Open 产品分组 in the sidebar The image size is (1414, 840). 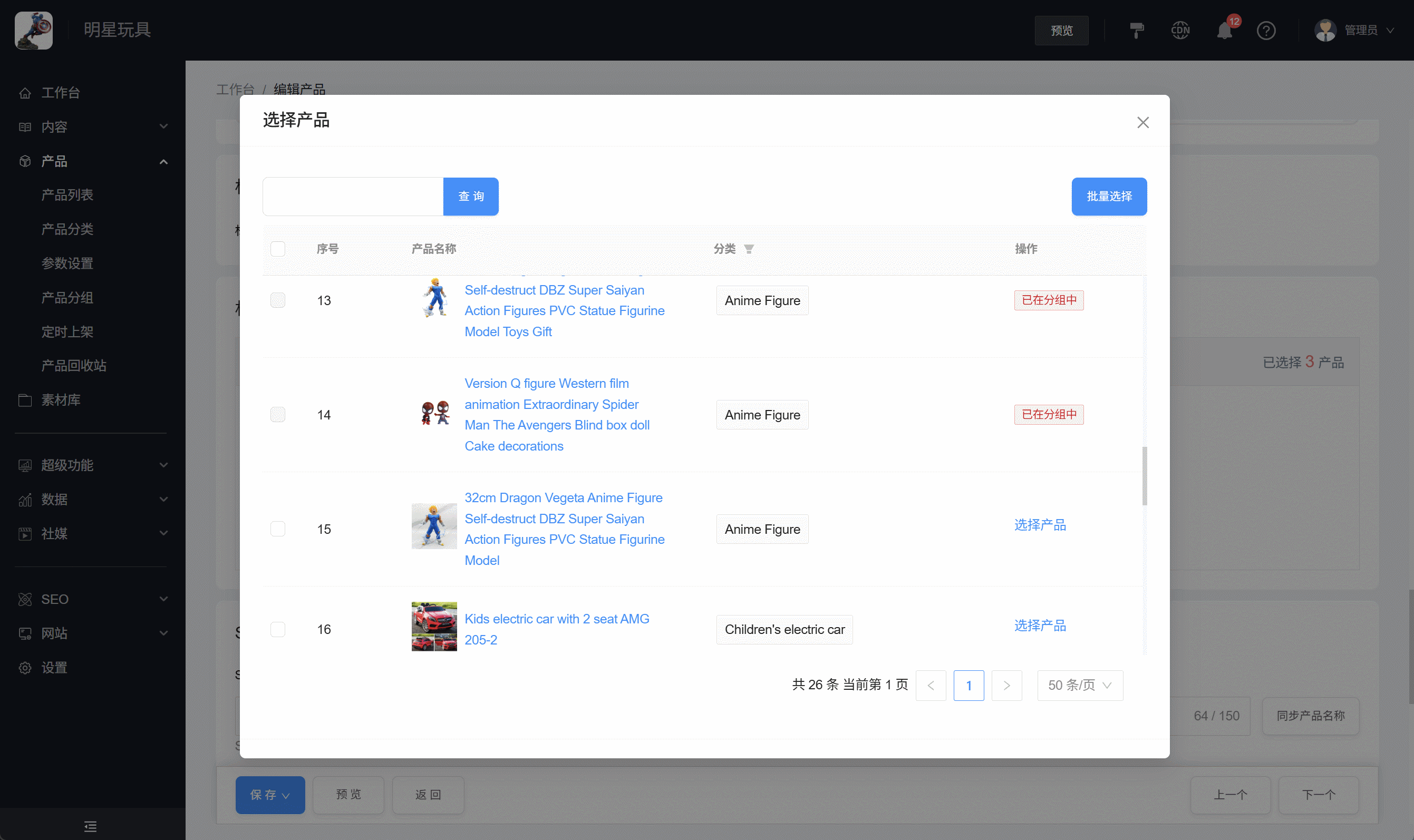[67, 298]
